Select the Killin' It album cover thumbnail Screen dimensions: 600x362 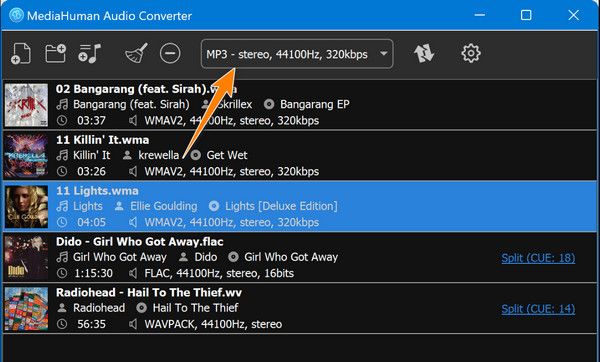[26, 156]
